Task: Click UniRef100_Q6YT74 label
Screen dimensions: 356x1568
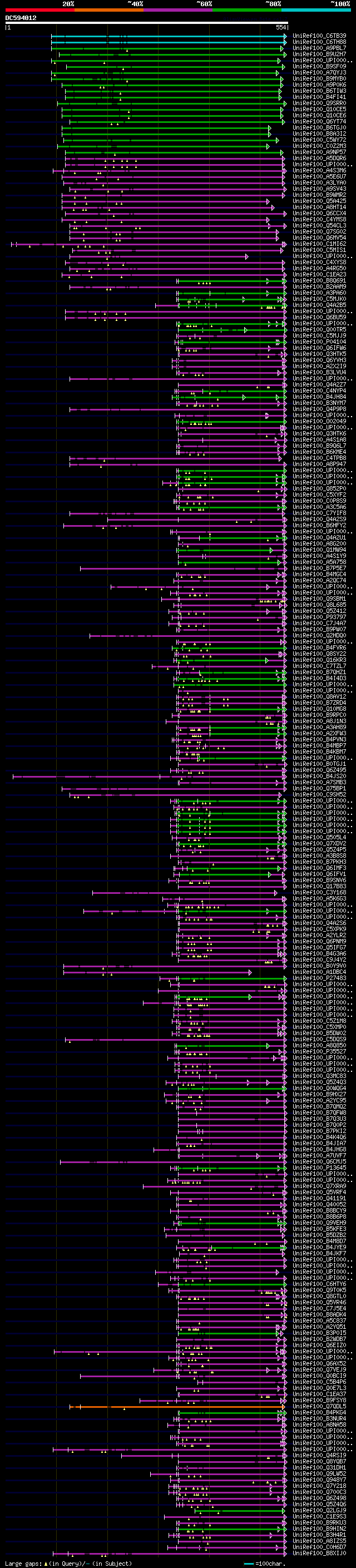Action: pos(319,121)
